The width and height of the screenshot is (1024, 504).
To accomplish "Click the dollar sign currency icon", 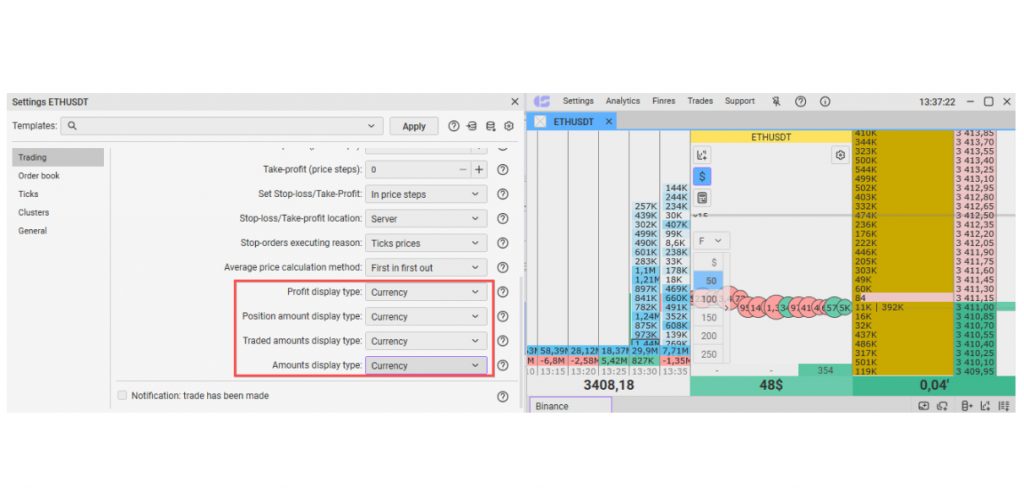I will 702,176.
